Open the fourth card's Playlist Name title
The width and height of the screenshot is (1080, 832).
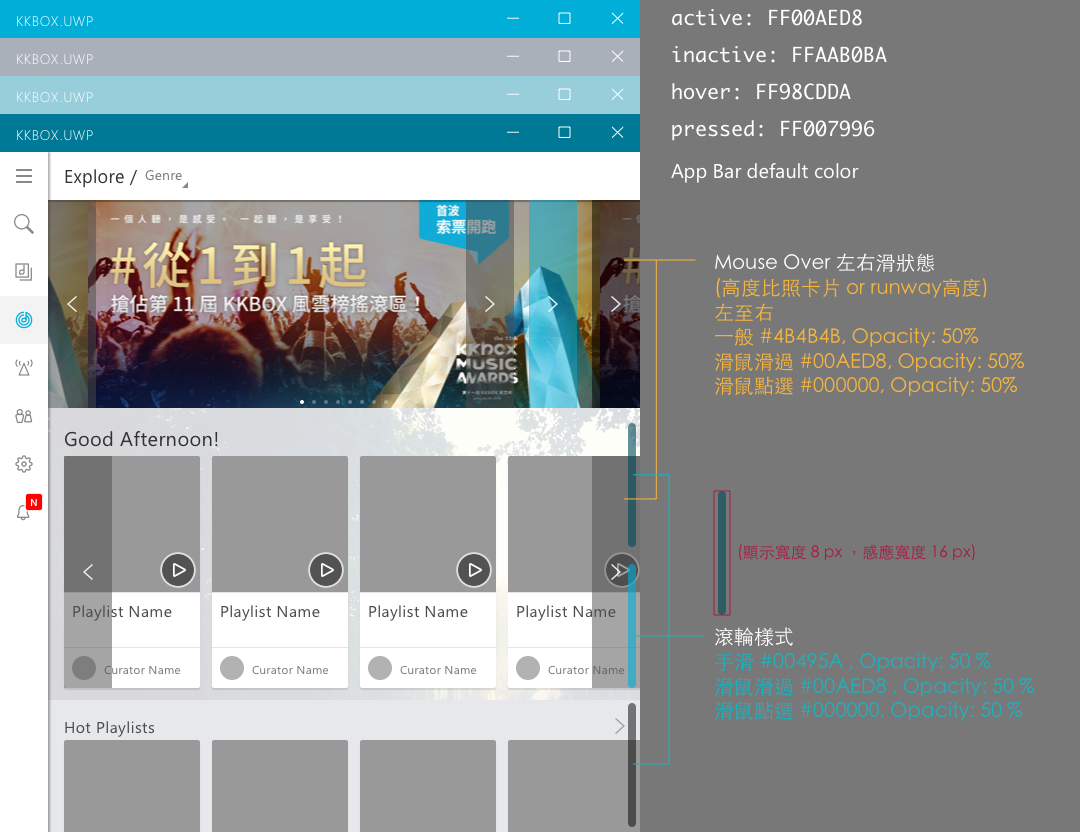click(566, 612)
